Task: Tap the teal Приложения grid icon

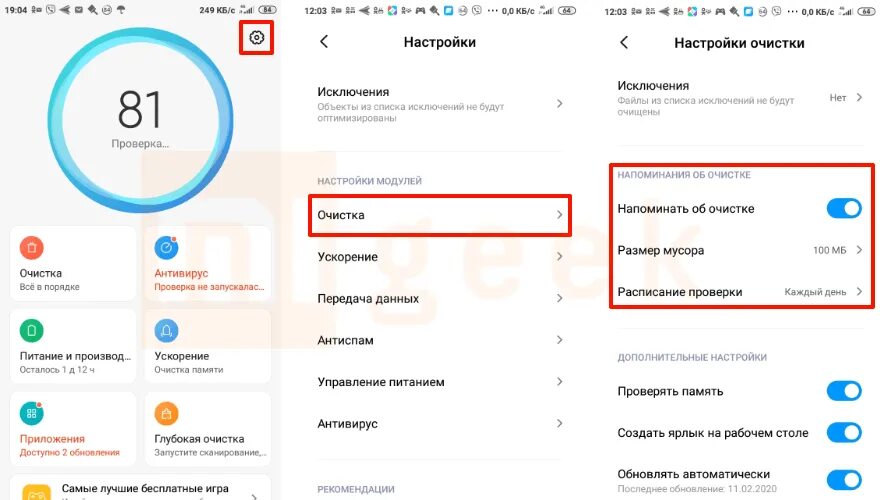Action: click(31, 414)
